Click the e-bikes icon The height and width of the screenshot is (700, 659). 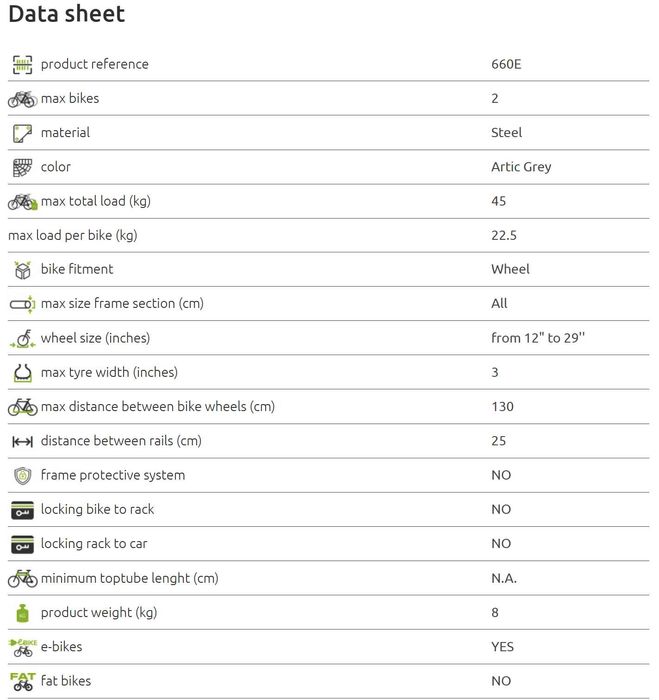tap(22, 647)
